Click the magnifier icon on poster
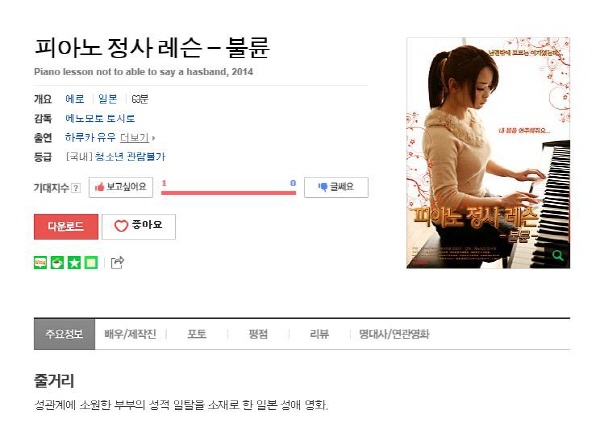 click(x=558, y=255)
